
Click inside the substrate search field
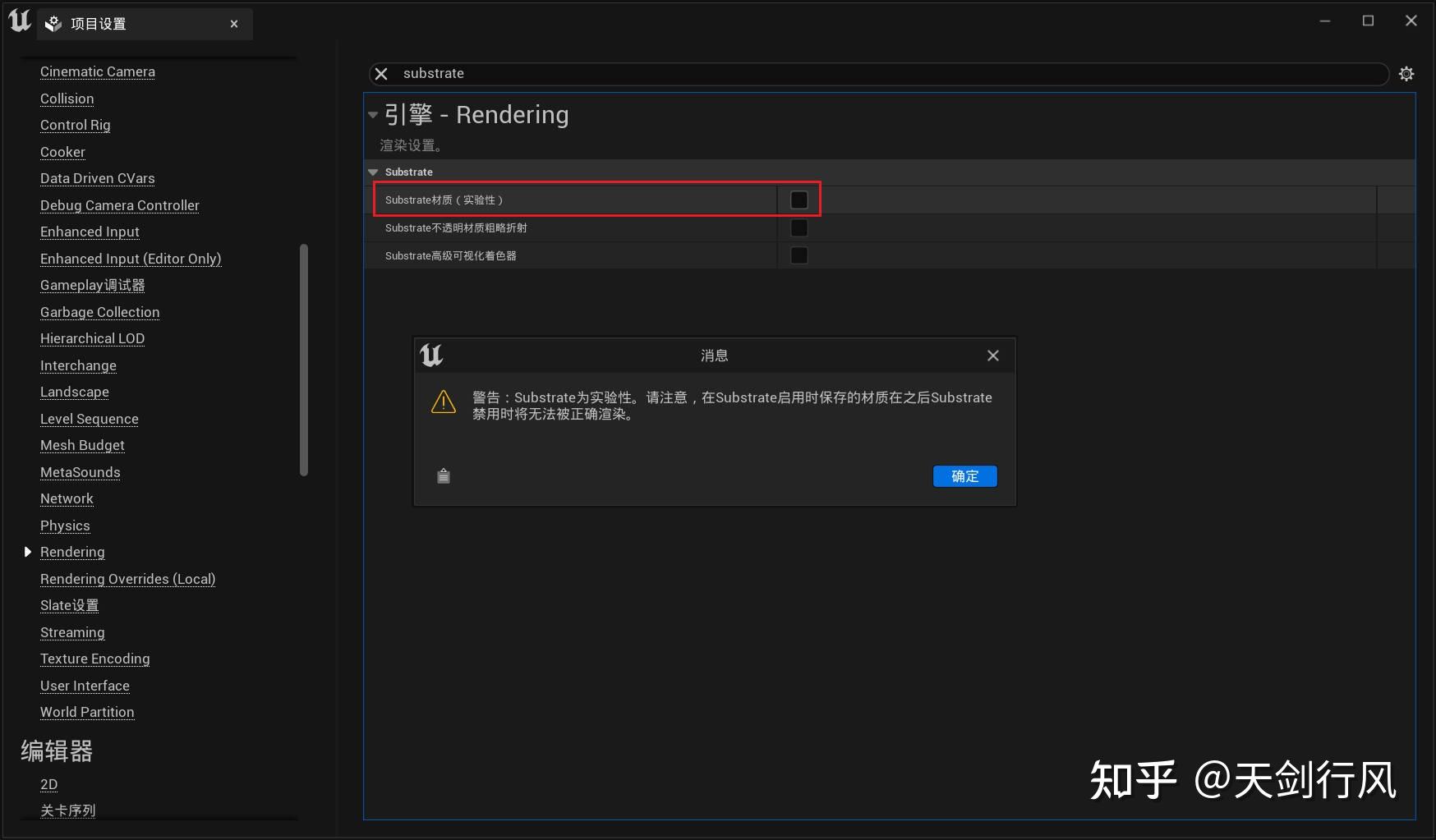(x=657, y=73)
